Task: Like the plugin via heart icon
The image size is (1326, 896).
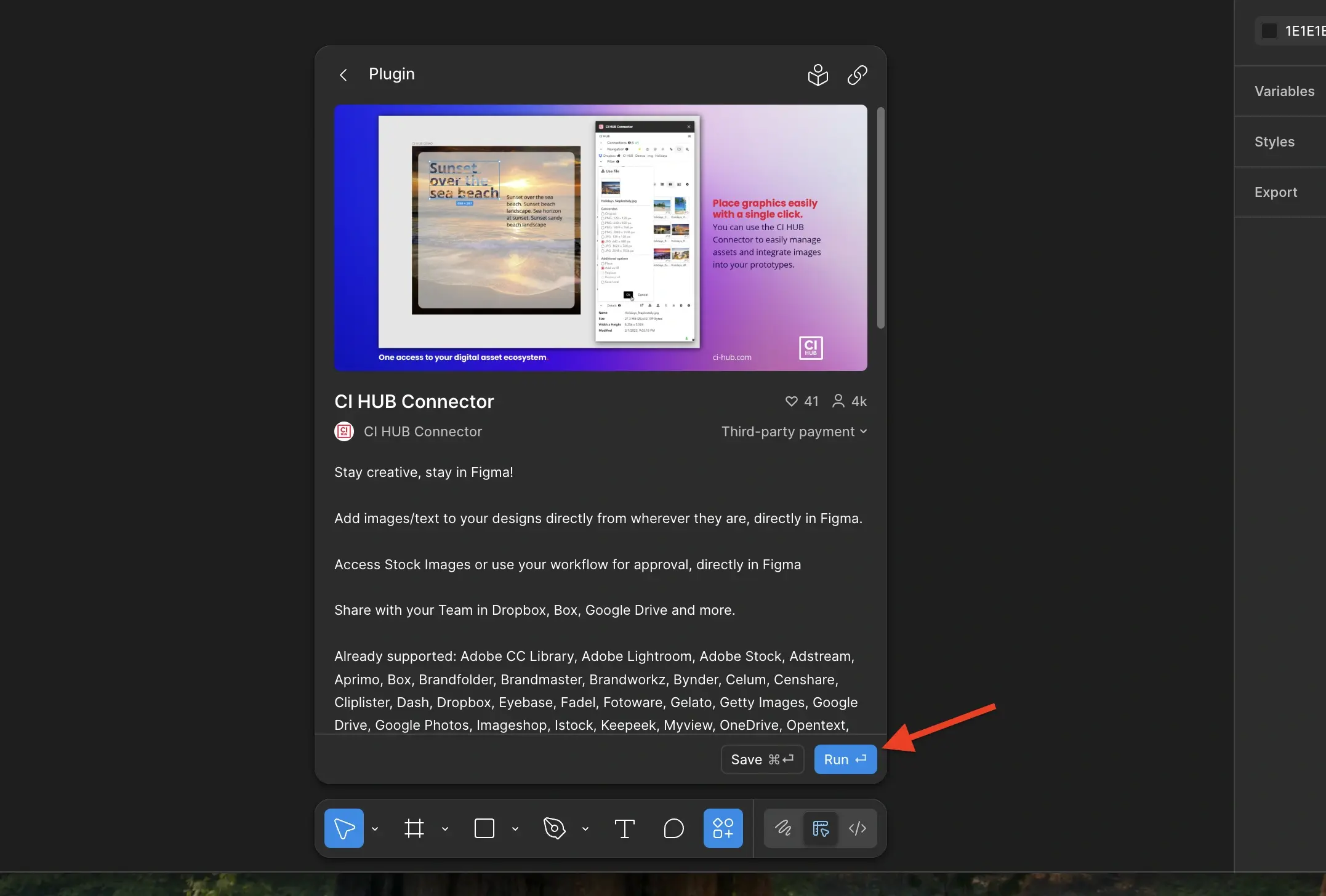Action: coord(791,401)
